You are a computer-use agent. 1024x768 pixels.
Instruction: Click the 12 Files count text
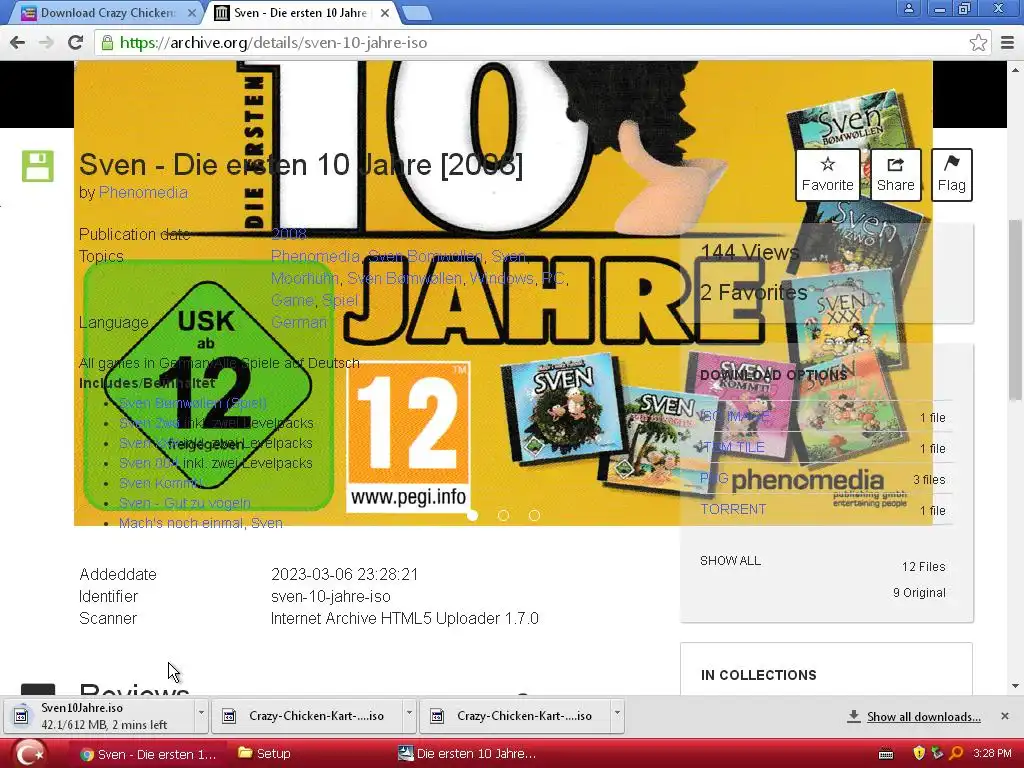coord(923,567)
